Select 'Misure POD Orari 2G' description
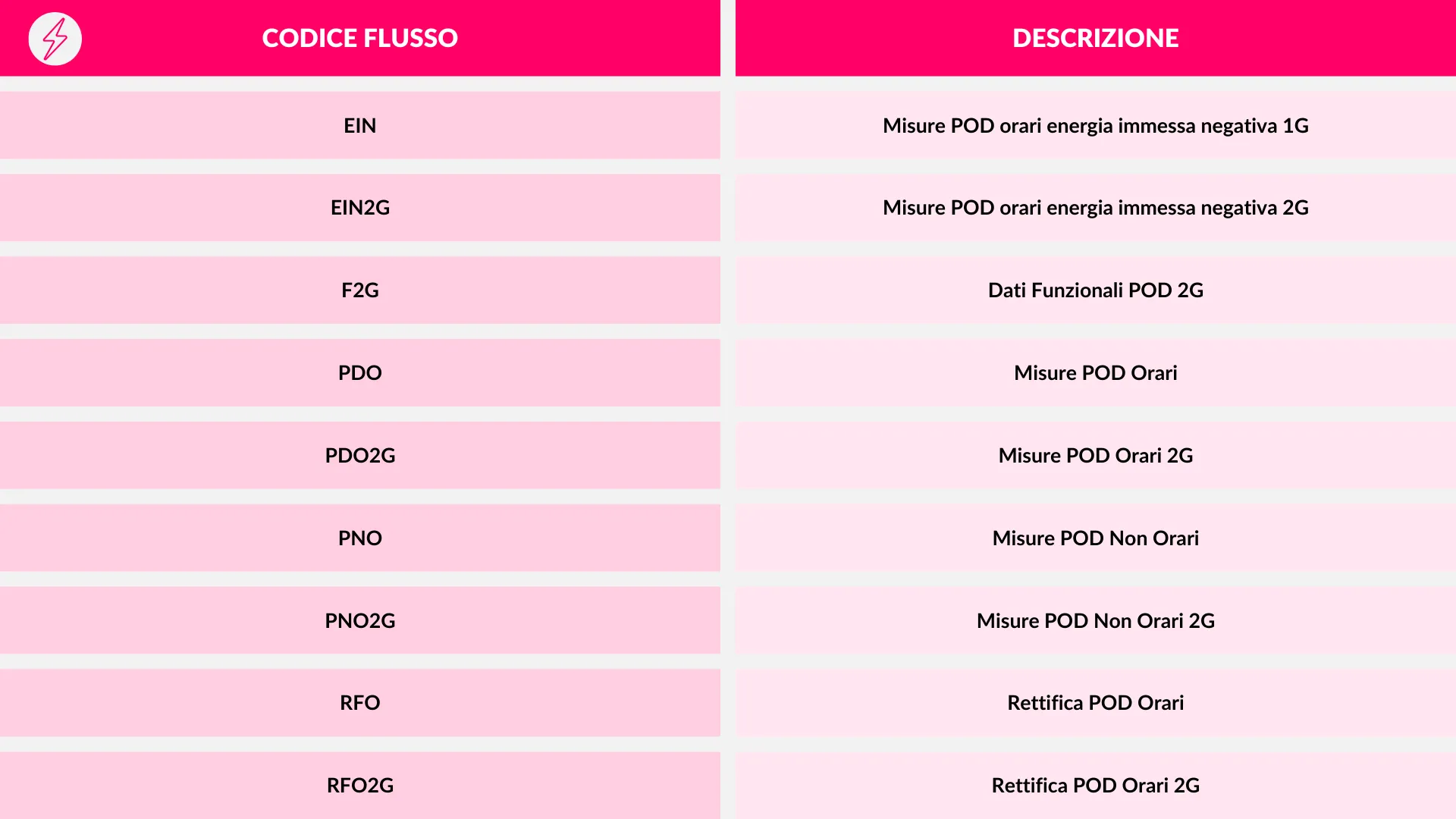 1095,456
